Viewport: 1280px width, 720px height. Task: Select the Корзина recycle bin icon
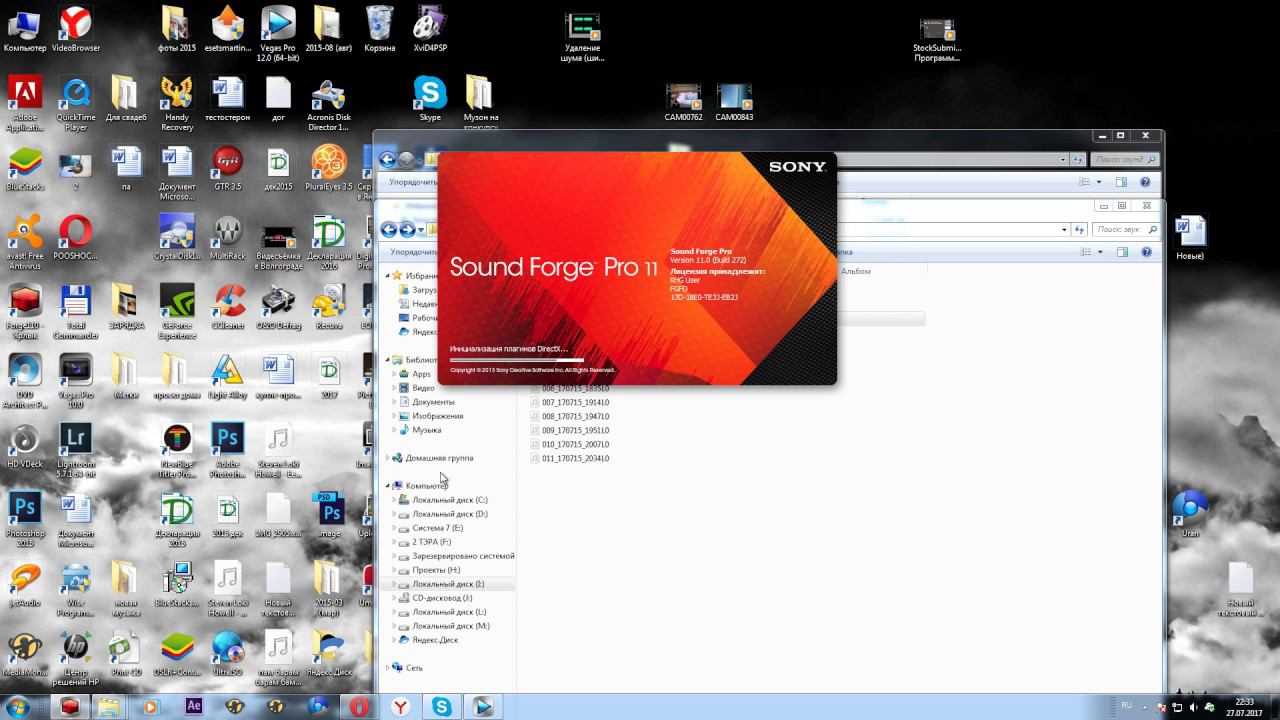[x=379, y=29]
